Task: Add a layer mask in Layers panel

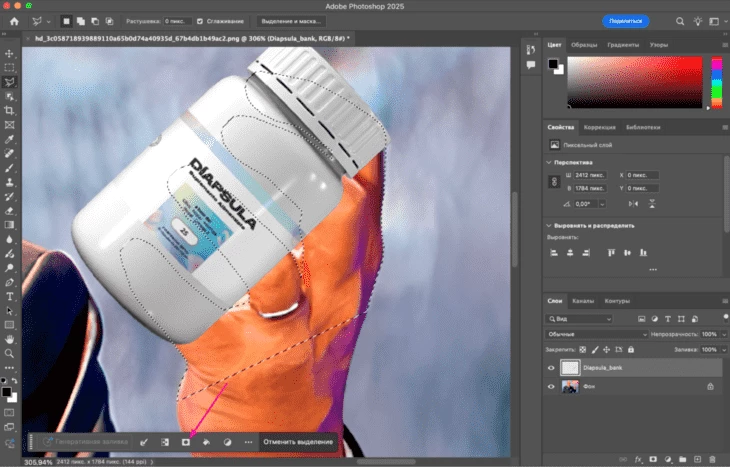Action: coord(653,460)
